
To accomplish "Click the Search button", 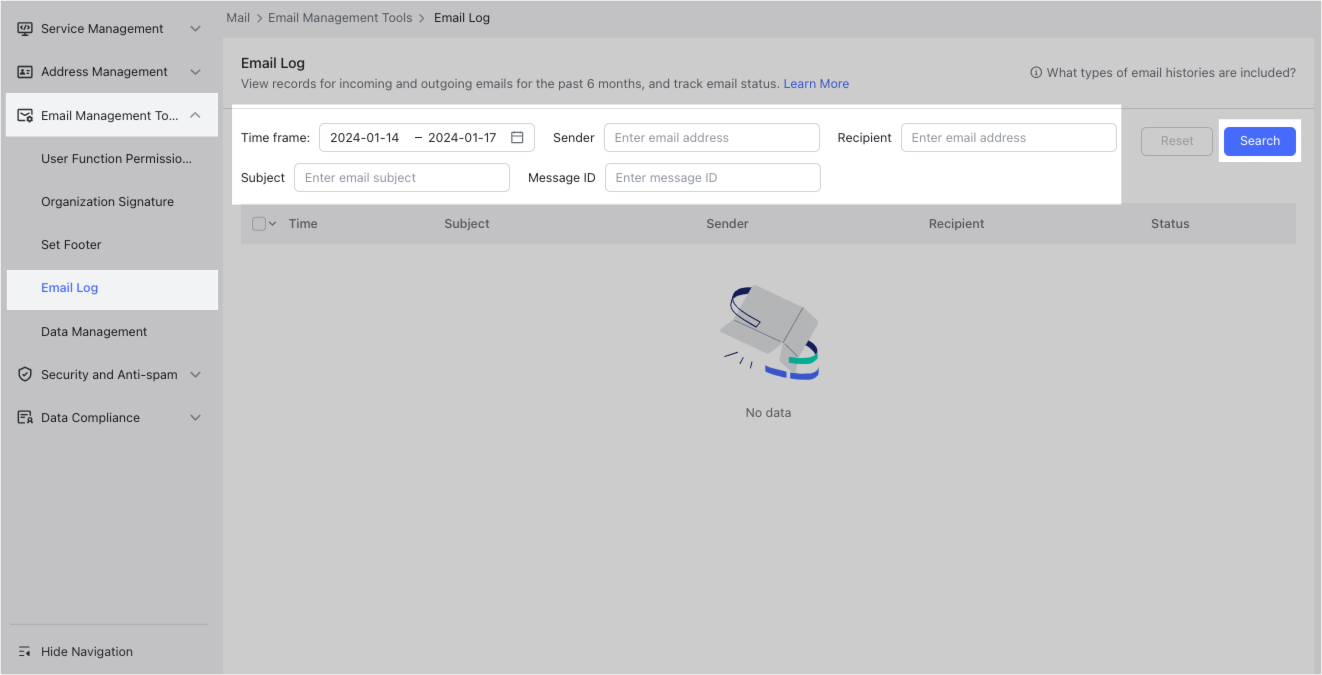I will tap(1260, 141).
